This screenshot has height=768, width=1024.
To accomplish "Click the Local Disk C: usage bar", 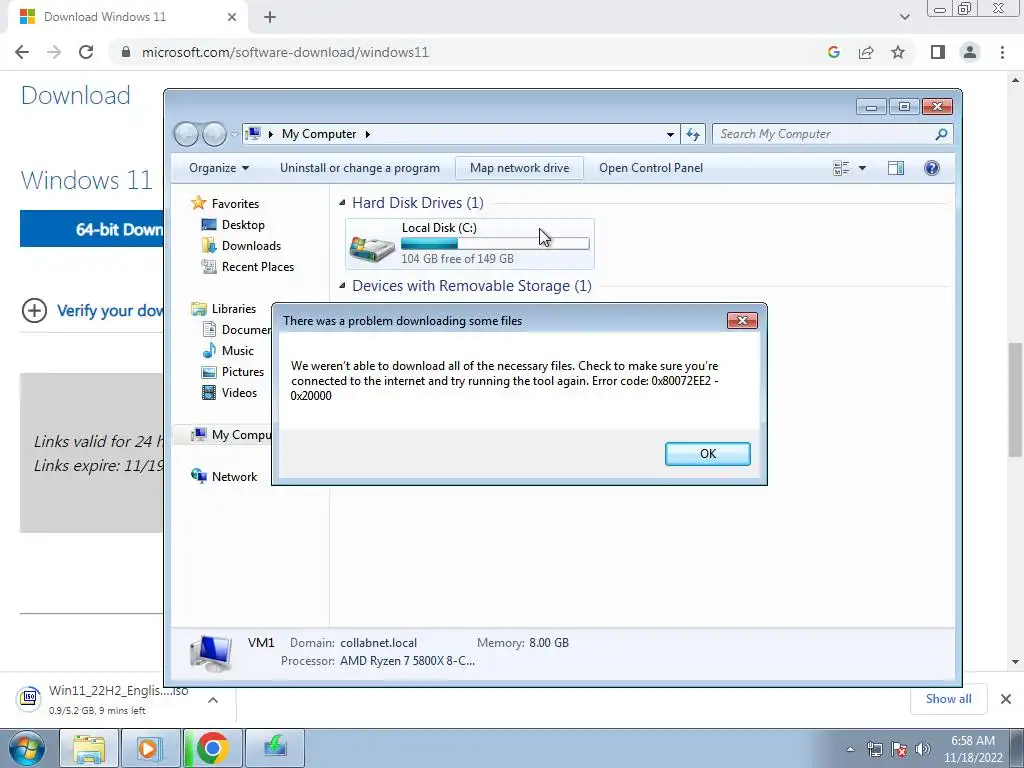I will coord(495,244).
